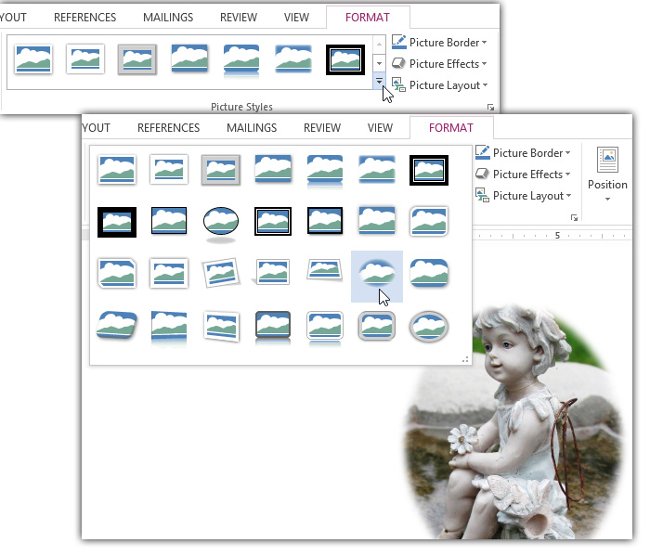Apply Rounded Diagonal Corner White style
Image resolution: width=650 pixels, height=556 pixels.
click(429, 221)
